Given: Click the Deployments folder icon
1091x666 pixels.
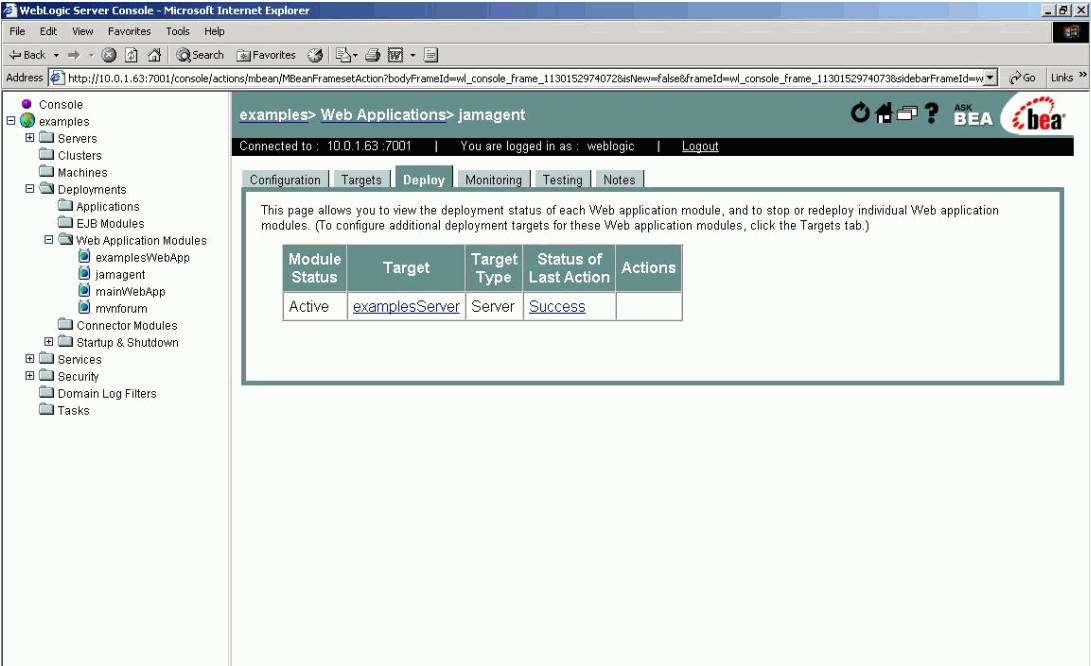Looking at the screenshot, I should pos(47,189).
